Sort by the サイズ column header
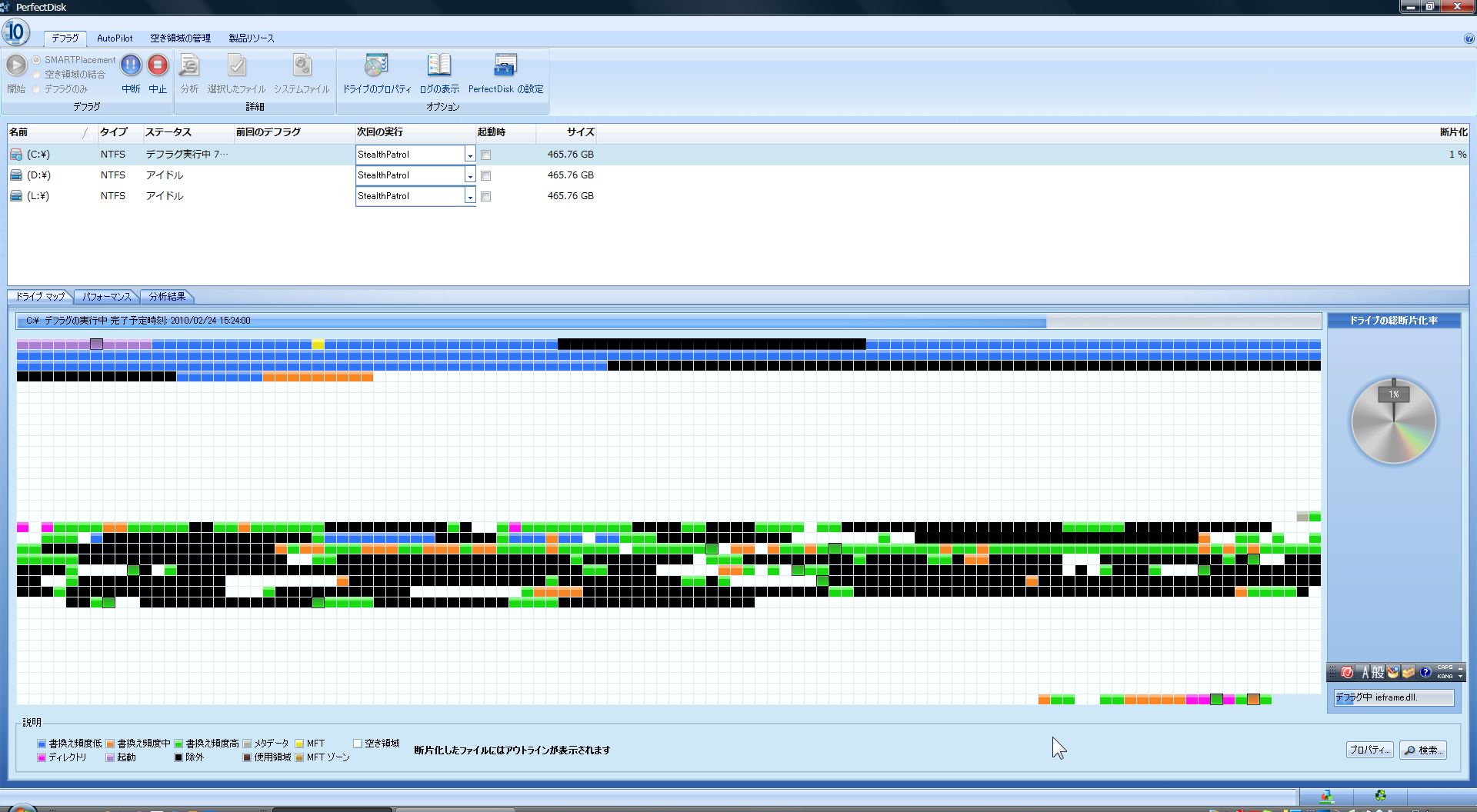 (x=566, y=132)
